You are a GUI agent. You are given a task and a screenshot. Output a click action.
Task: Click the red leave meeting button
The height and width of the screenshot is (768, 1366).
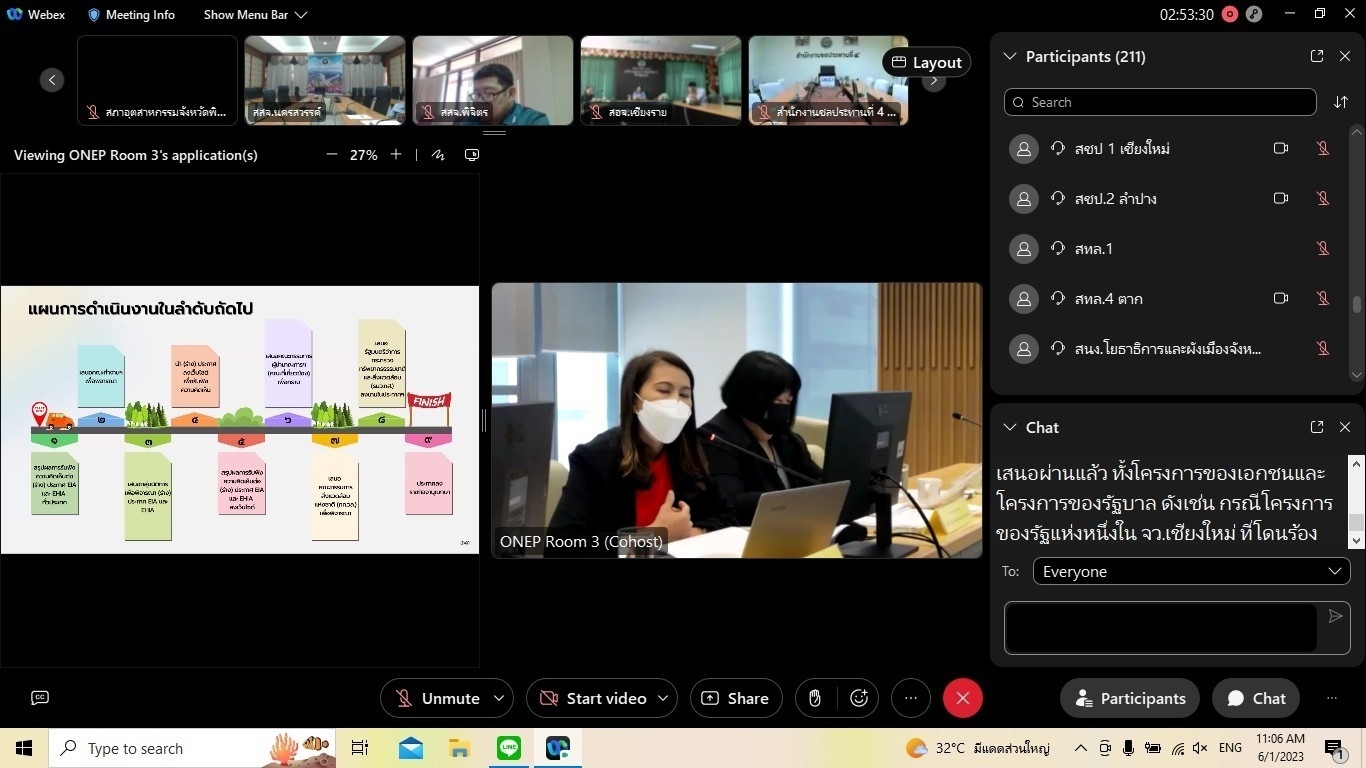962,698
